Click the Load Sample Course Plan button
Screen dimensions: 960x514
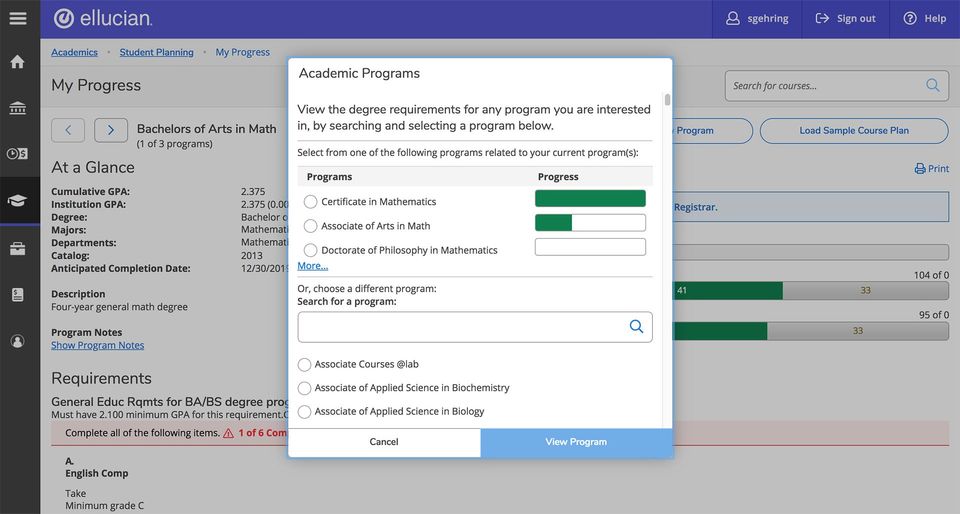pyautogui.click(x=853, y=130)
